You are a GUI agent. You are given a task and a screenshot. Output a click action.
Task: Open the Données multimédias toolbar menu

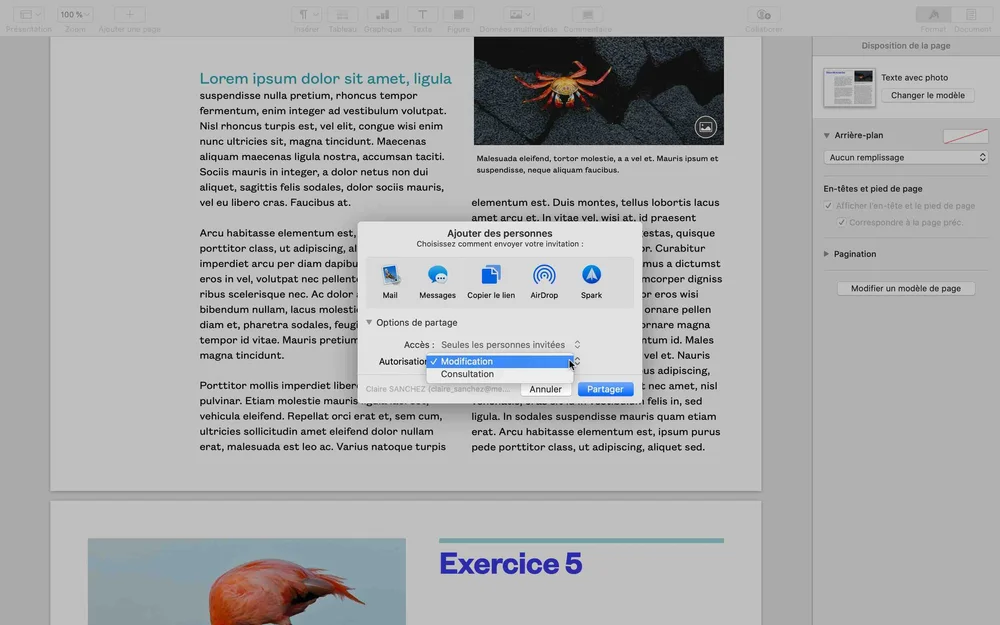point(518,15)
